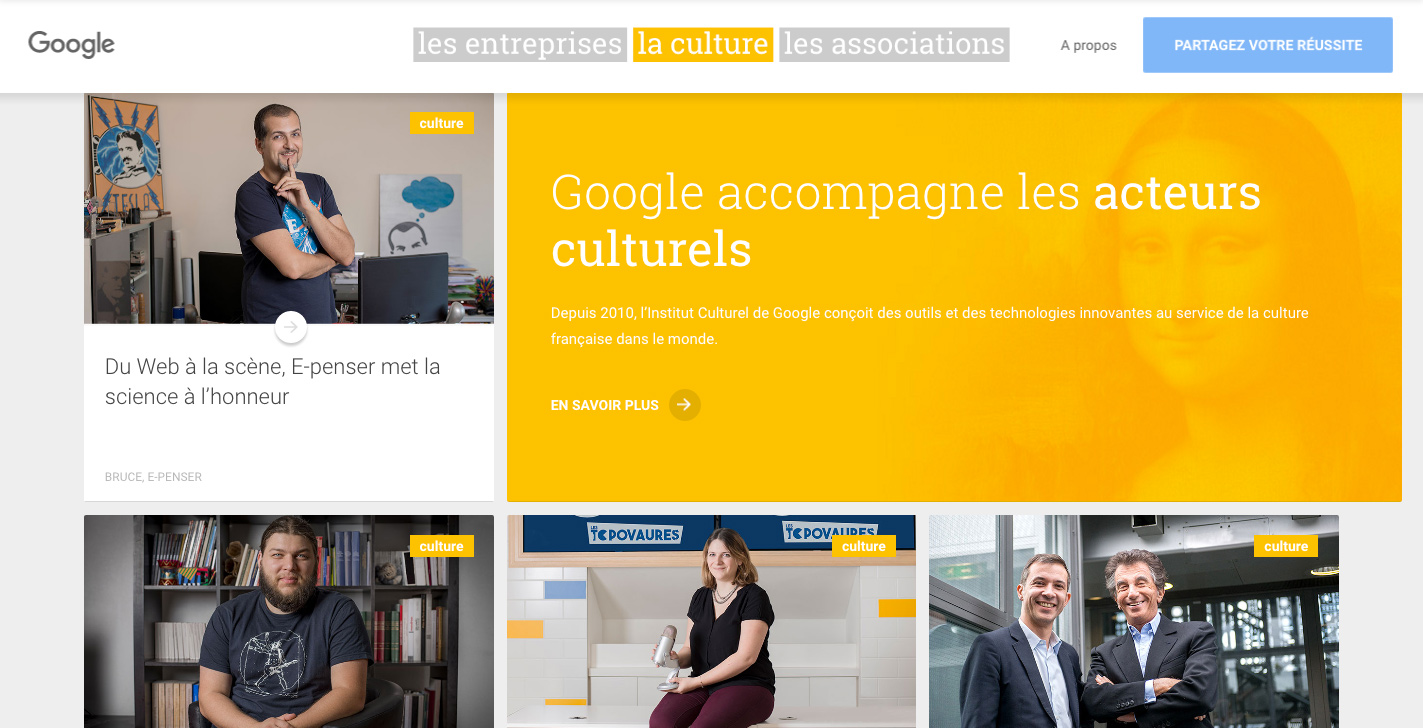Click the culture tag on the bearded man card
1423x728 pixels.
(x=441, y=546)
